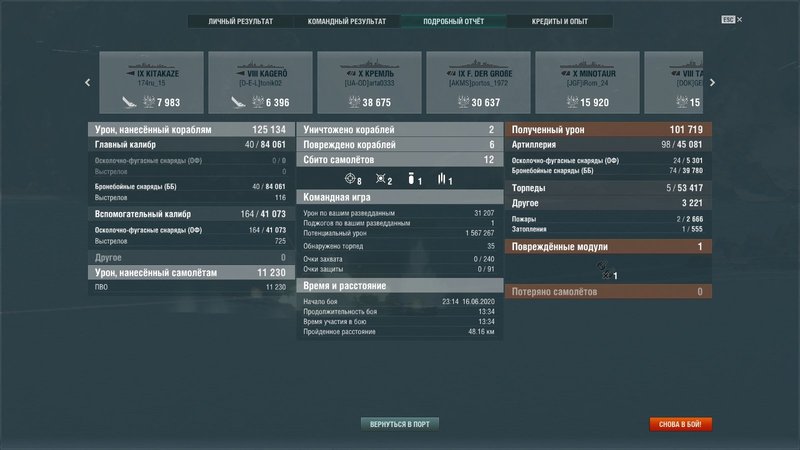Viewport: 800px width, 450px height.
Task: Click Урон по вашим разведданным row
Action: [399, 213]
